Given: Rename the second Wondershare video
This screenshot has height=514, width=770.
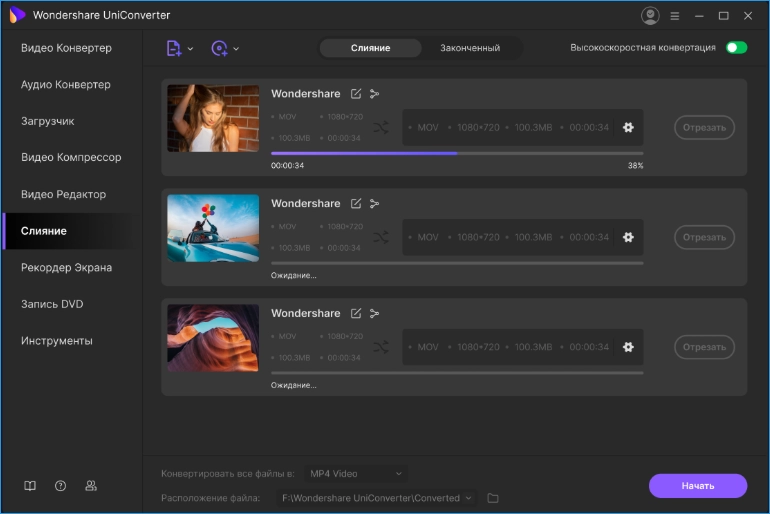Looking at the screenshot, I should (x=356, y=204).
